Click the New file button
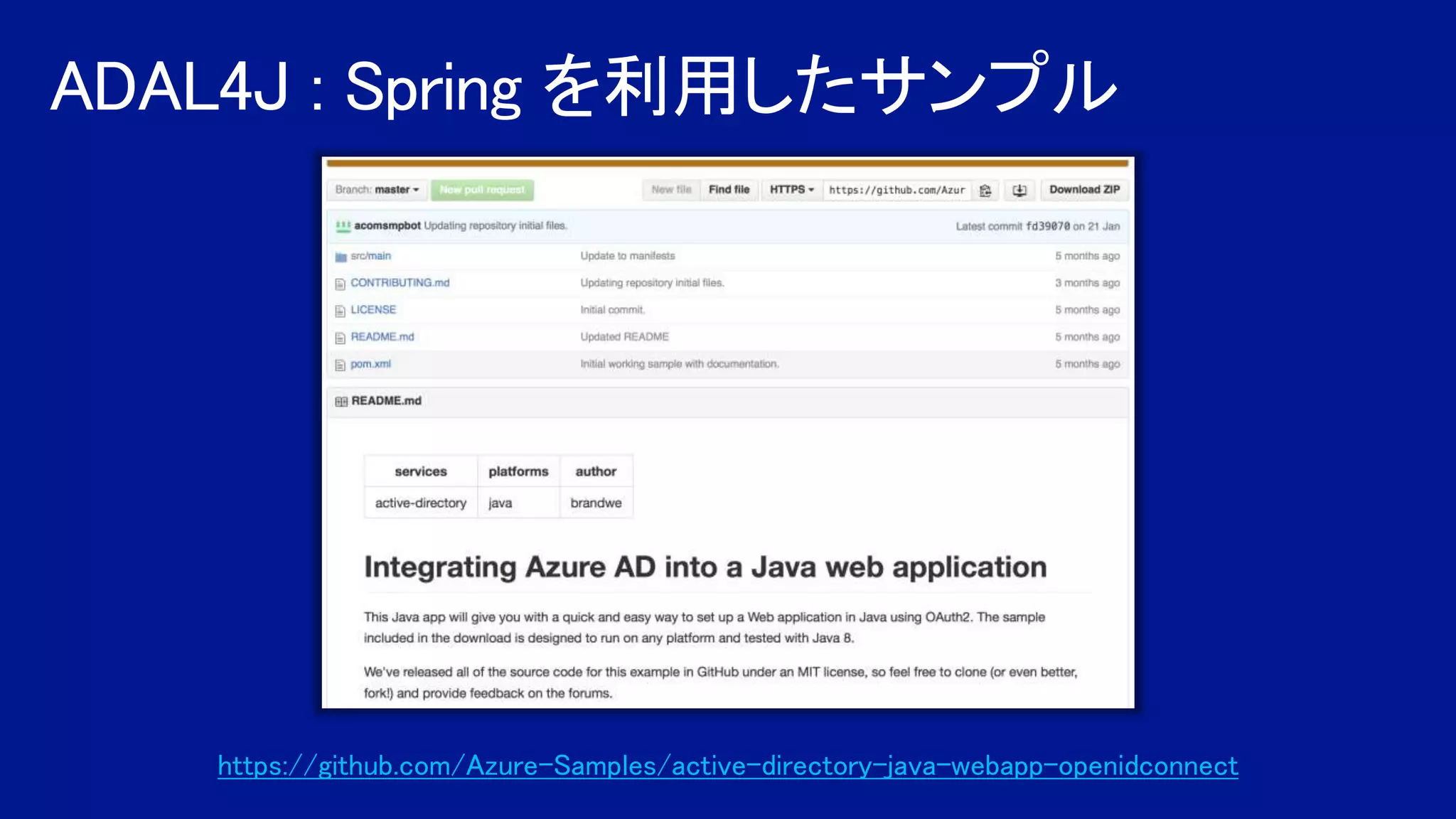1456x819 pixels. pyautogui.click(x=671, y=190)
